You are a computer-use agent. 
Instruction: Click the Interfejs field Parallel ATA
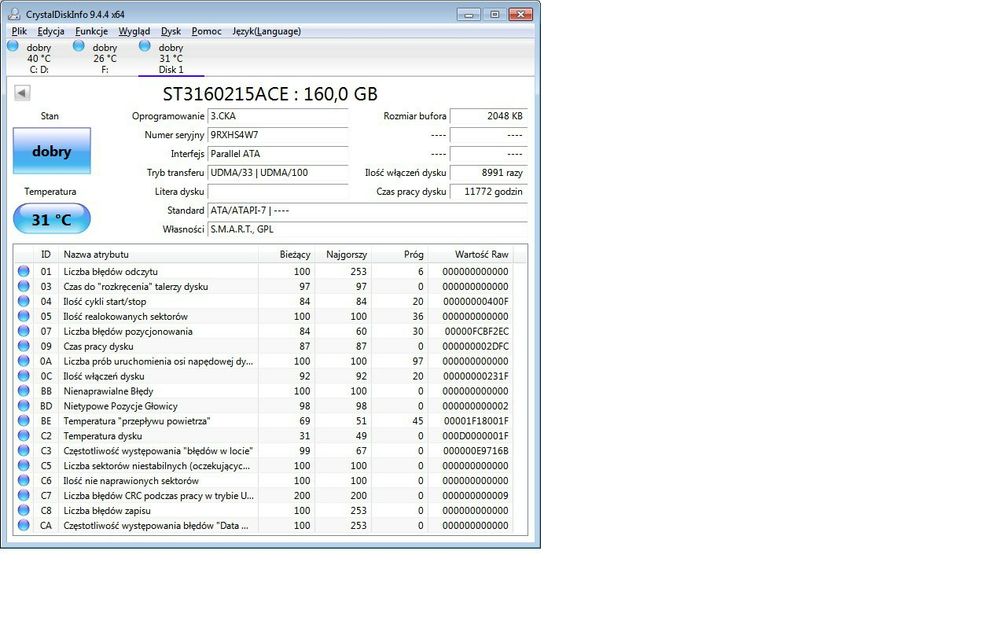[x=278, y=154]
